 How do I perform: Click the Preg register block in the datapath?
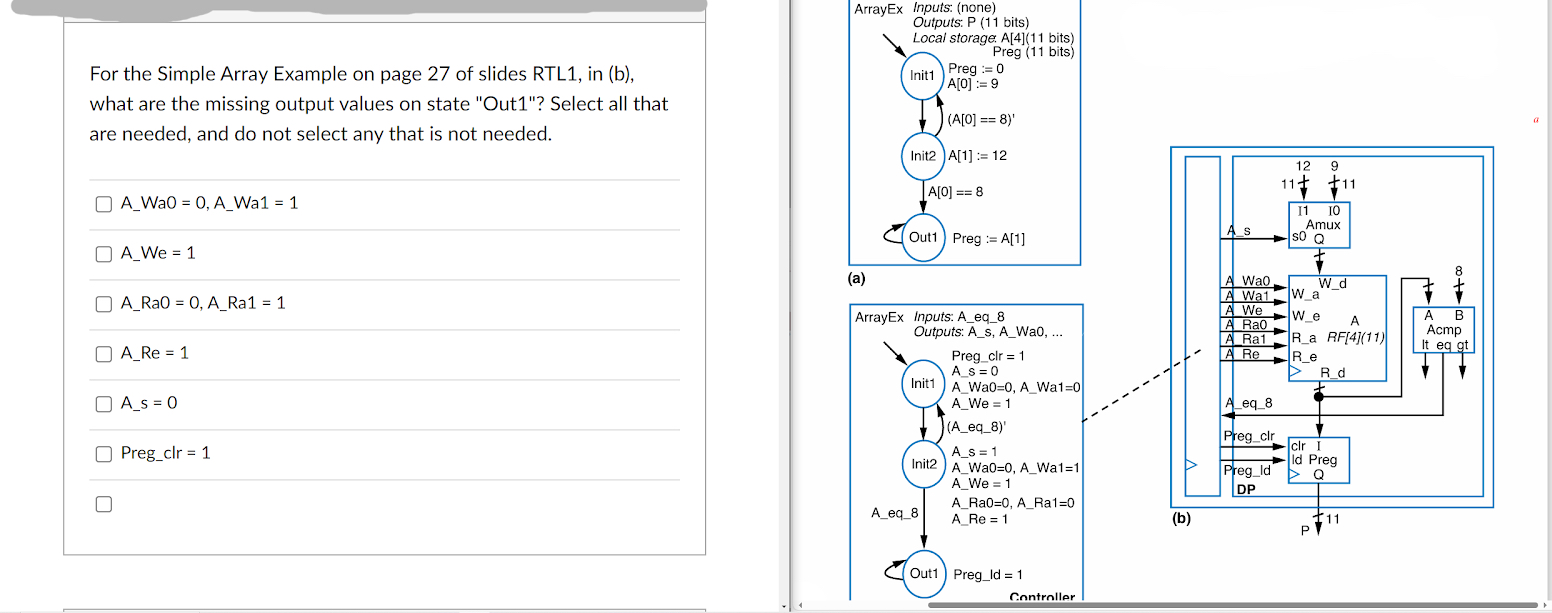pos(1319,461)
